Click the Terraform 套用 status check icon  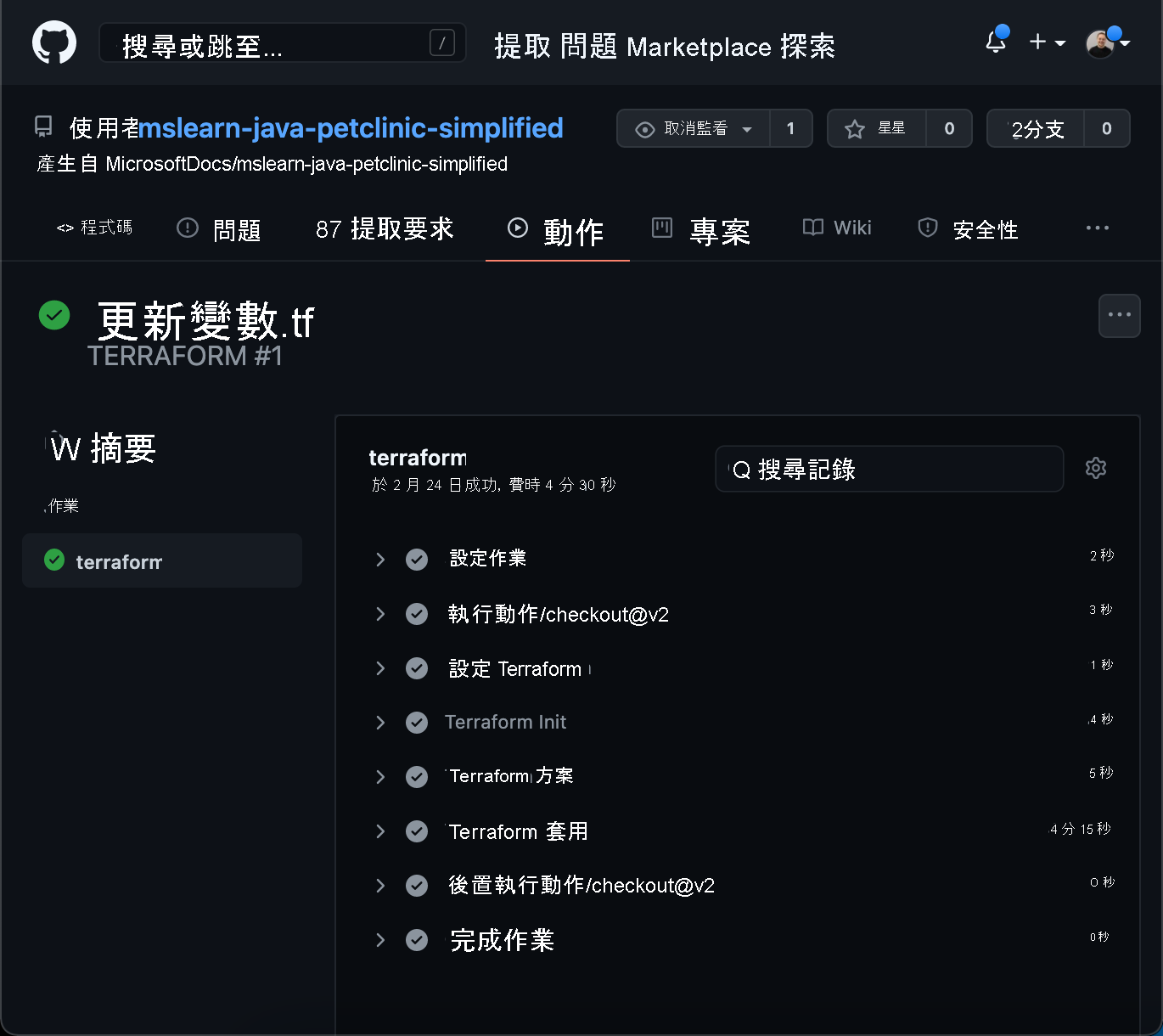pyautogui.click(x=417, y=831)
